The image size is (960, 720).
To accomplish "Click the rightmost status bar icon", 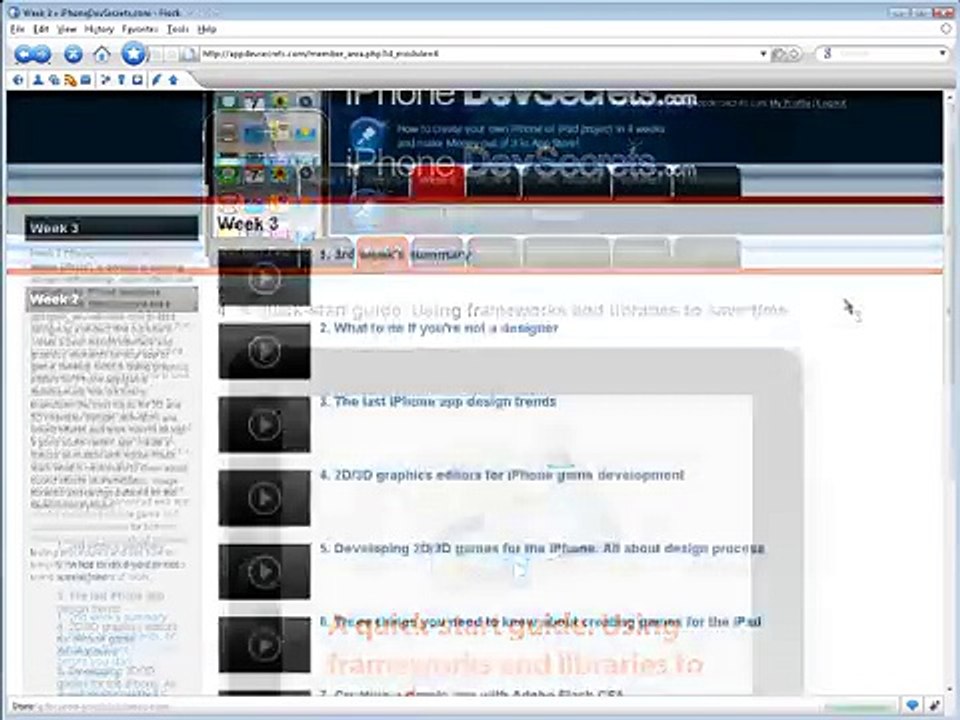I will click(936, 706).
